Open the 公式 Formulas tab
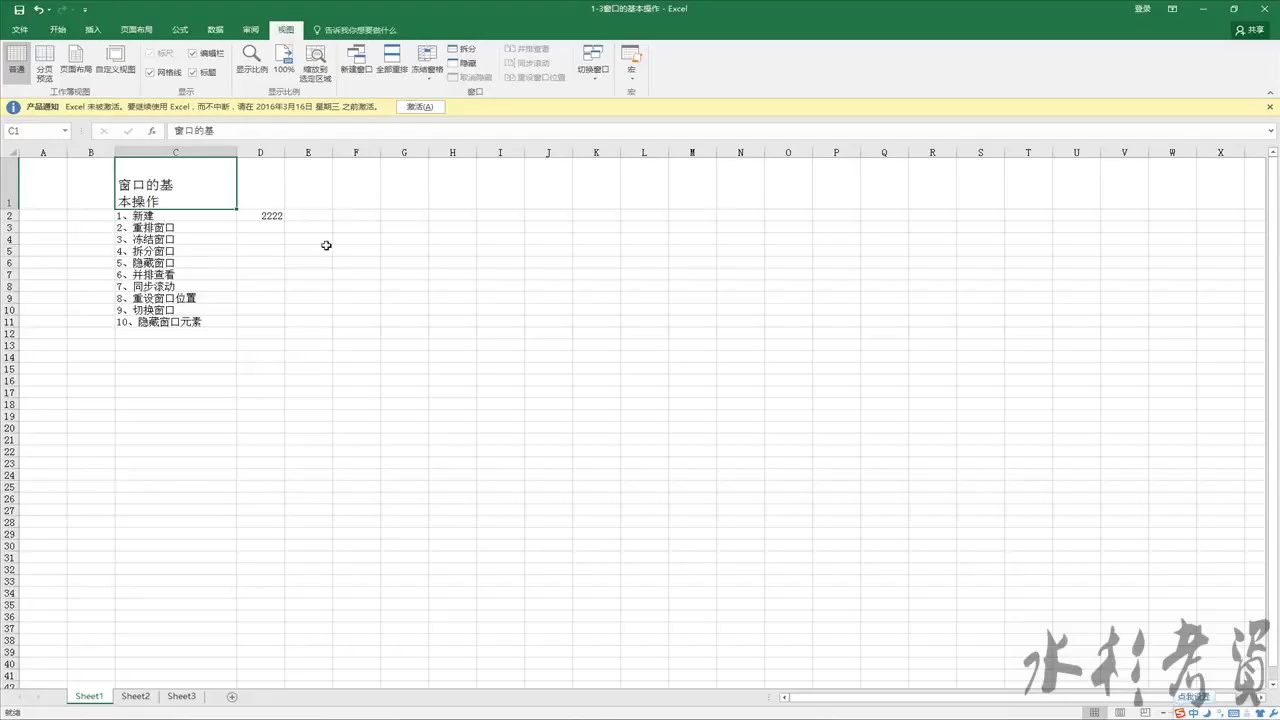The height and width of the screenshot is (720, 1280). coord(180,30)
